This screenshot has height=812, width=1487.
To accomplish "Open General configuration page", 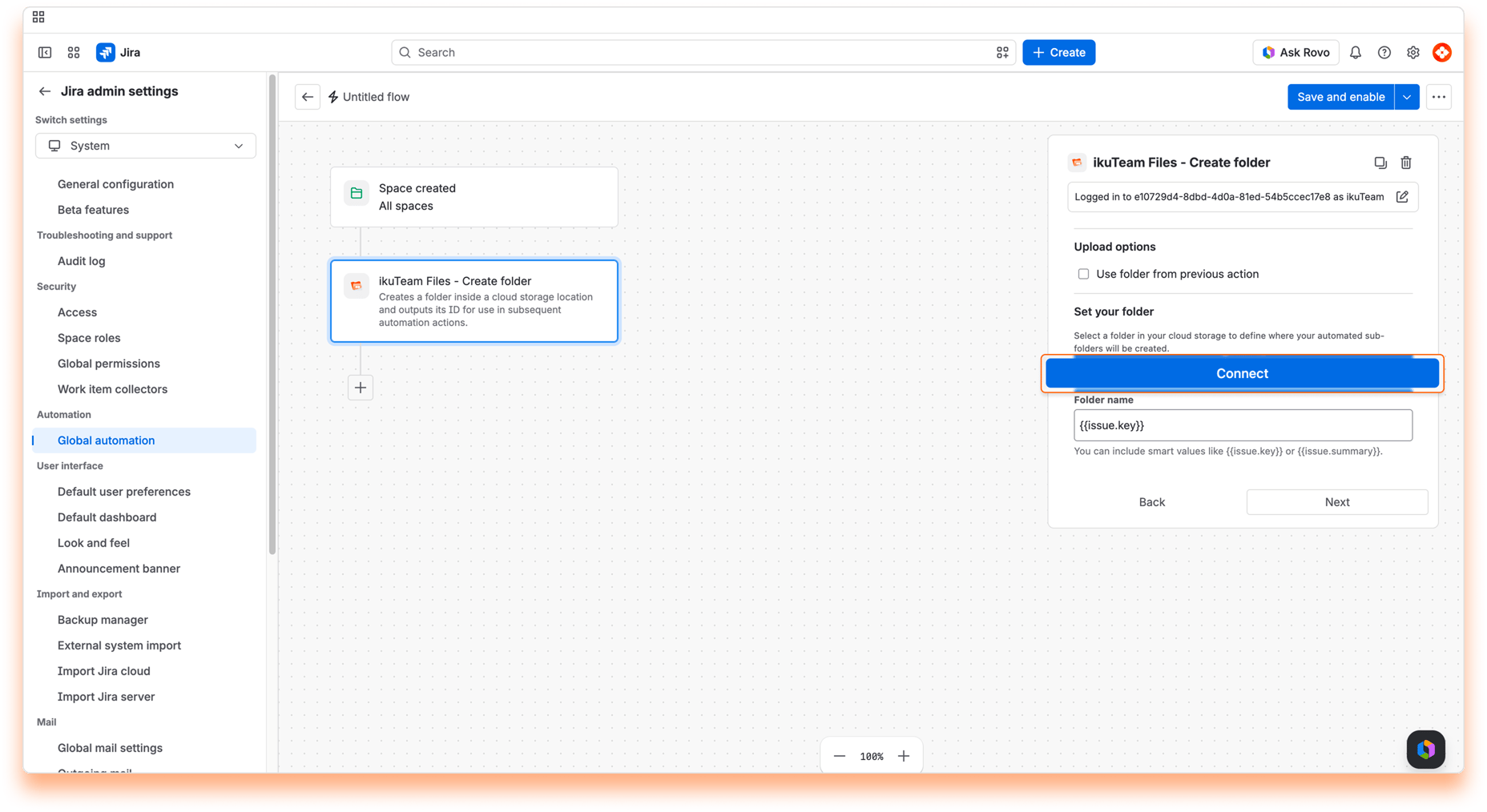I will [115, 184].
